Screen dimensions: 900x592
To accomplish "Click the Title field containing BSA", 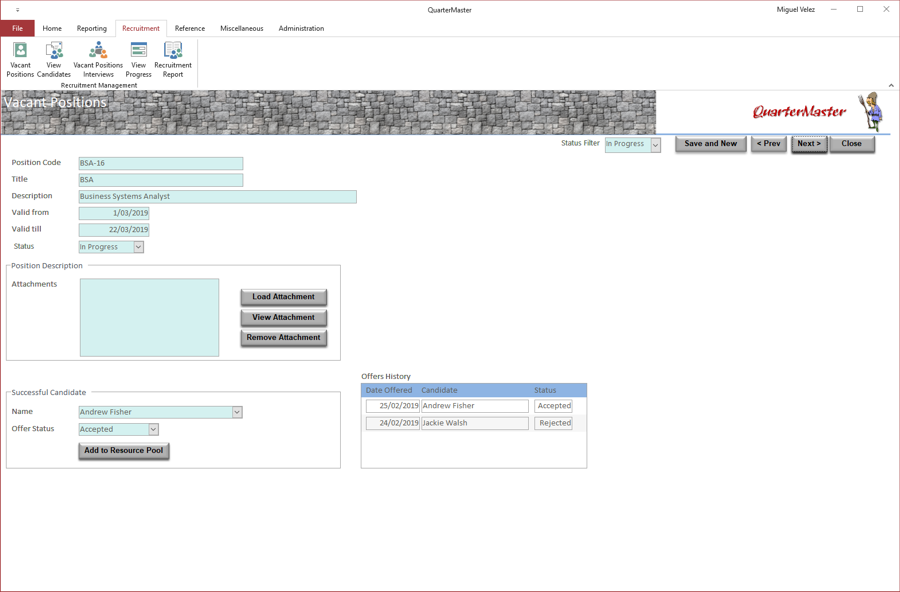I will pos(161,180).
